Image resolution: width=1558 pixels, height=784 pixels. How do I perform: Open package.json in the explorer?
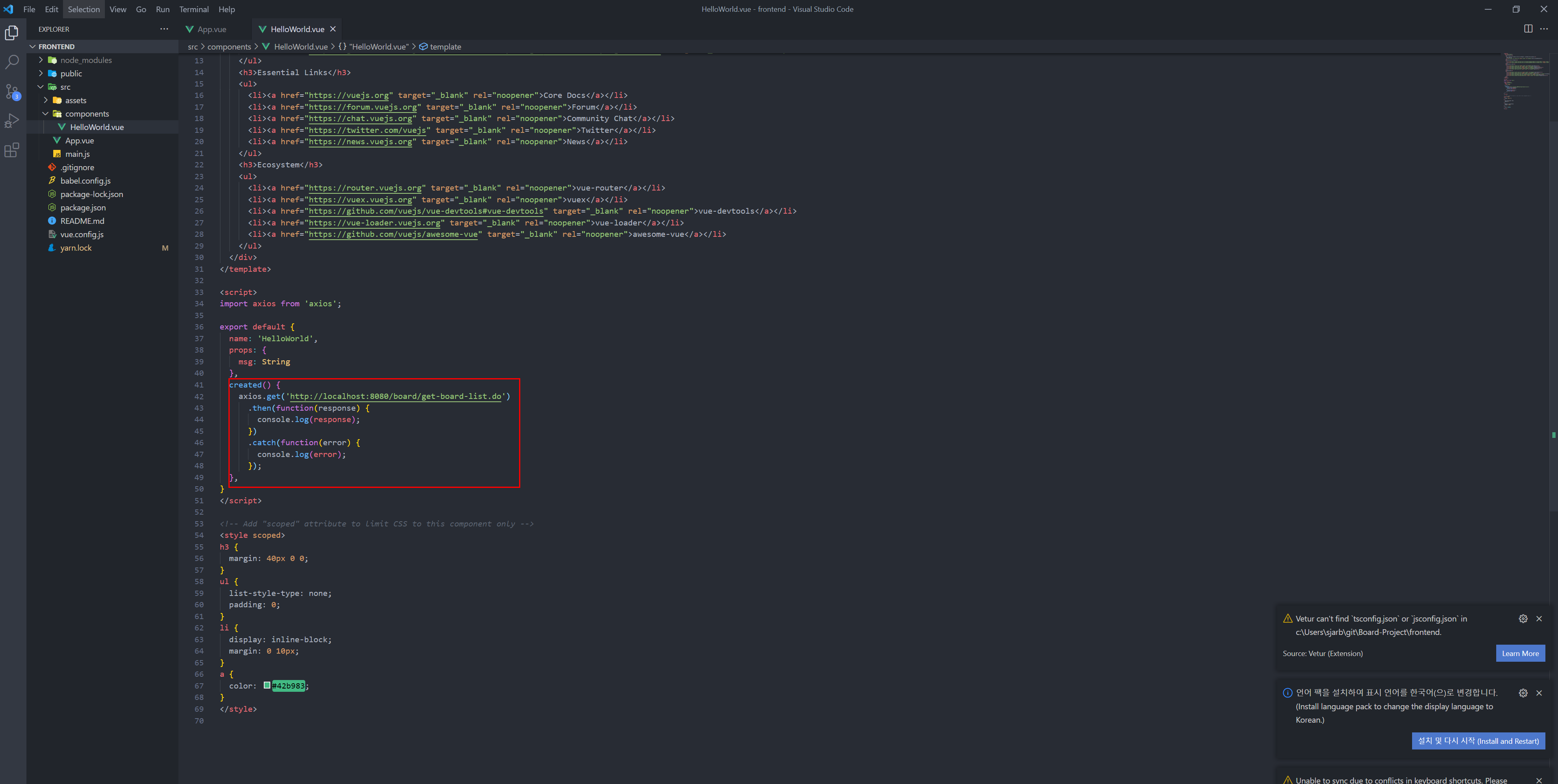coord(83,207)
